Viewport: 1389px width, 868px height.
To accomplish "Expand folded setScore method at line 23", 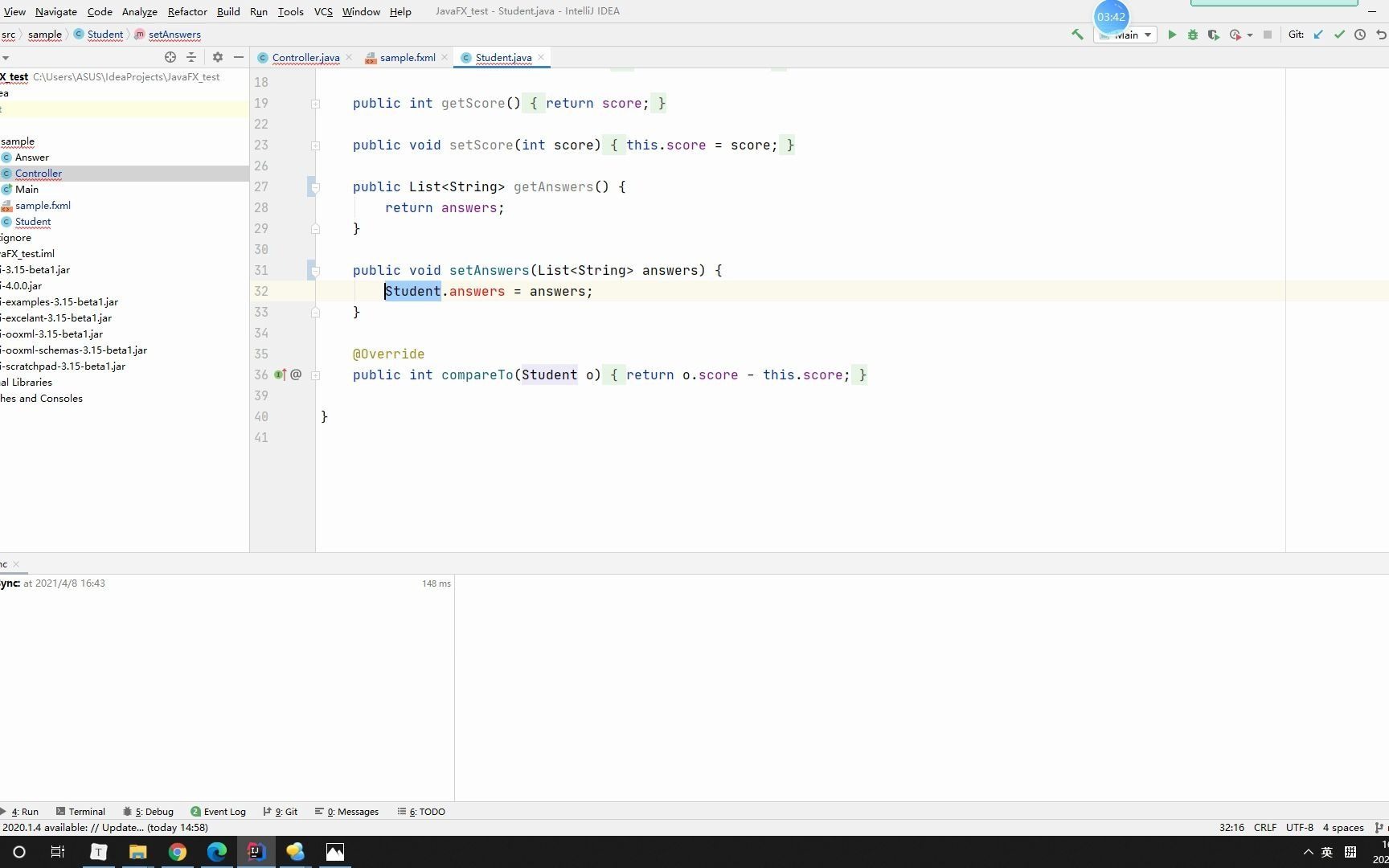I will click(x=315, y=145).
